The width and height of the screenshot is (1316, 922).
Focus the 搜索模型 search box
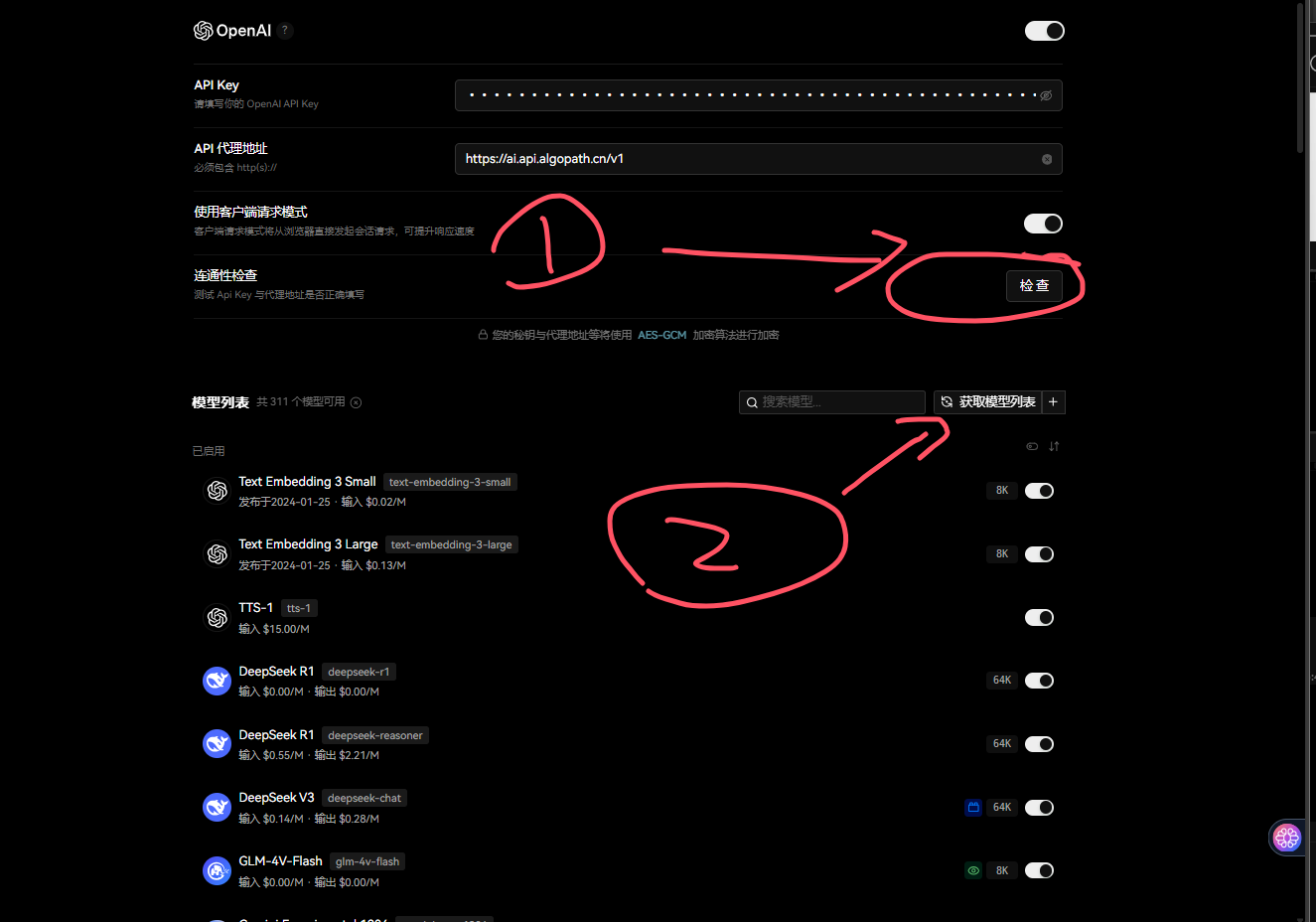(x=832, y=401)
